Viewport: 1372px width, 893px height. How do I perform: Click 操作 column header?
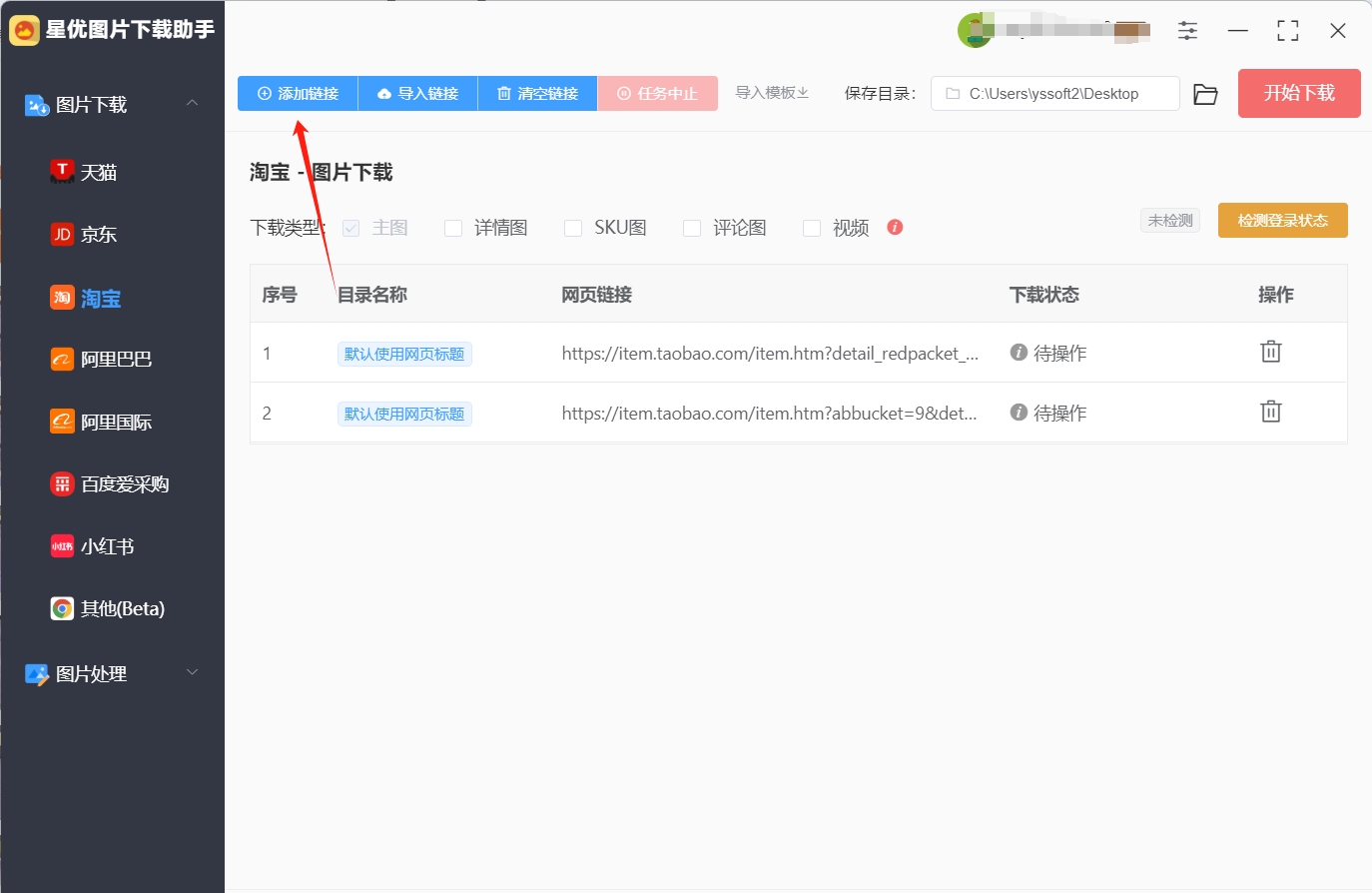pyautogui.click(x=1275, y=295)
